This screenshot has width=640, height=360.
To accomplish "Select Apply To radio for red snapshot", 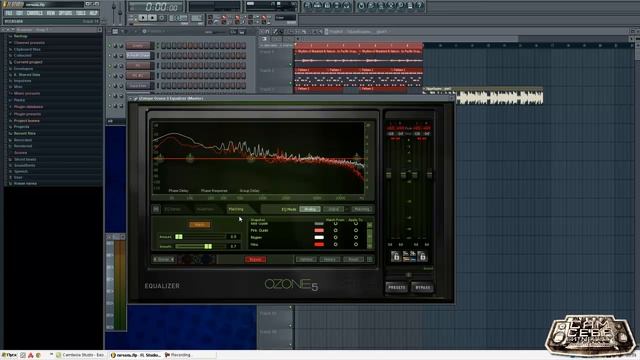I will click(x=356, y=244).
